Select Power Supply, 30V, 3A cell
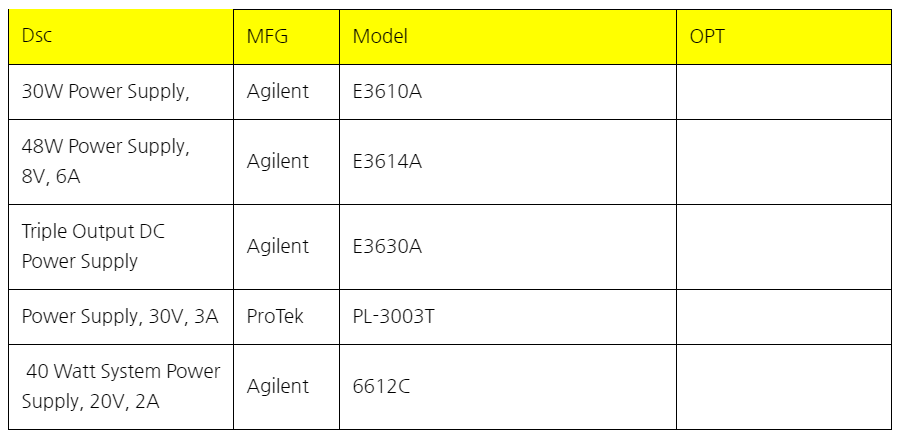The width and height of the screenshot is (905, 442). pyautogui.click(x=120, y=316)
